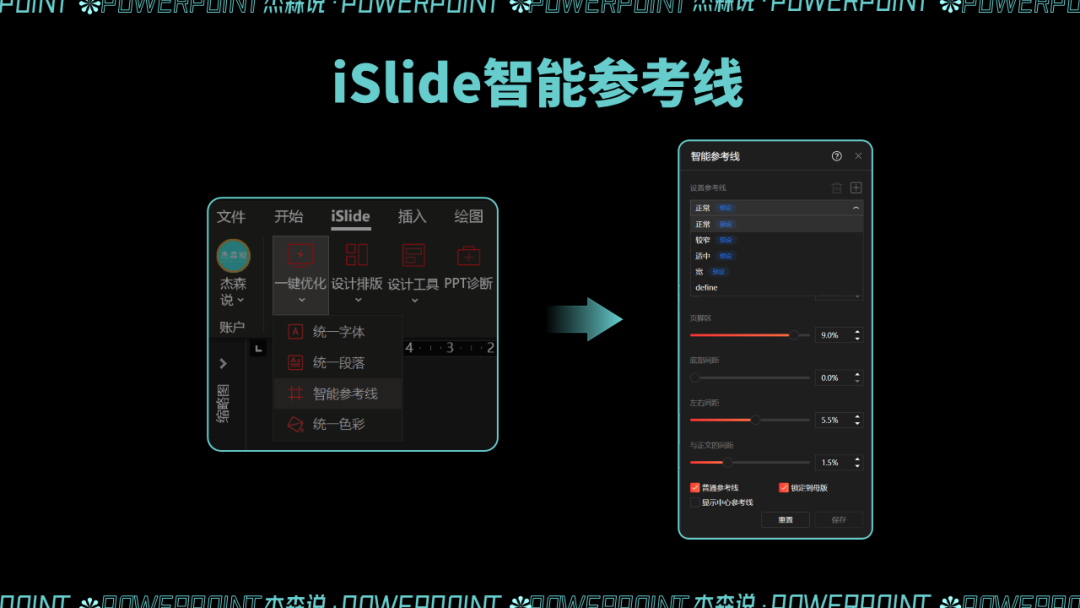The height and width of the screenshot is (608, 1080).
Task: Switch to the 开始 tab
Action: (288, 216)
